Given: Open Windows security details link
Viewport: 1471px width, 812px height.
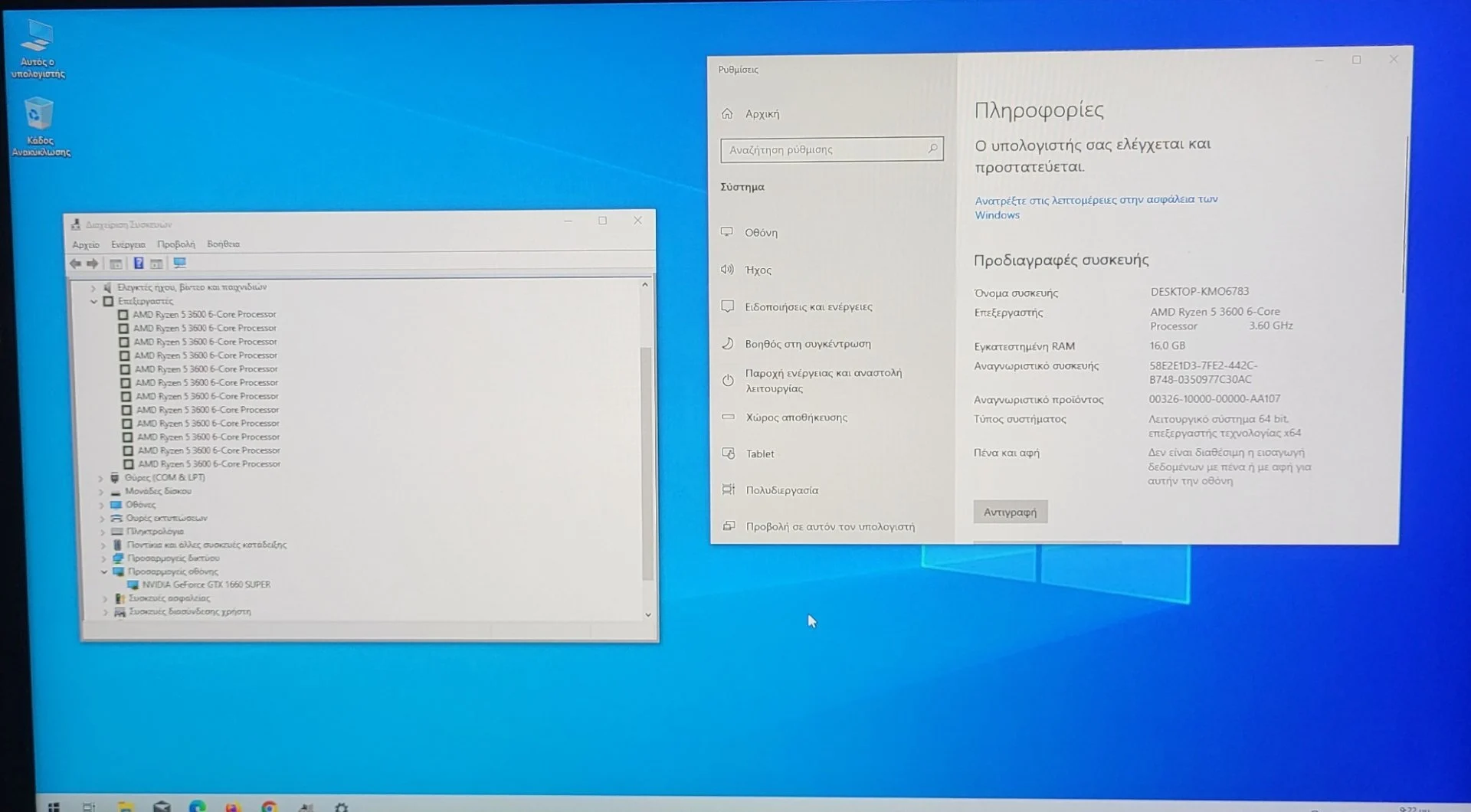Looking at the screenshot, I should pos(1096,207).
